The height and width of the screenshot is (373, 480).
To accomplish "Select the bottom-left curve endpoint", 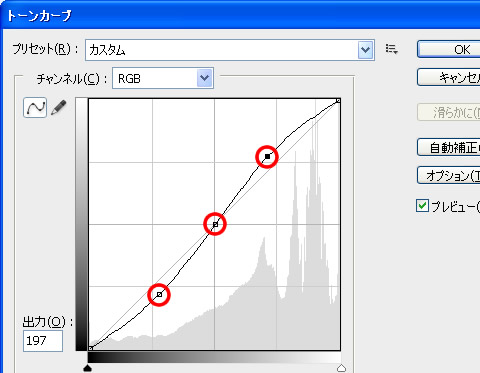I will click(90, 348).
